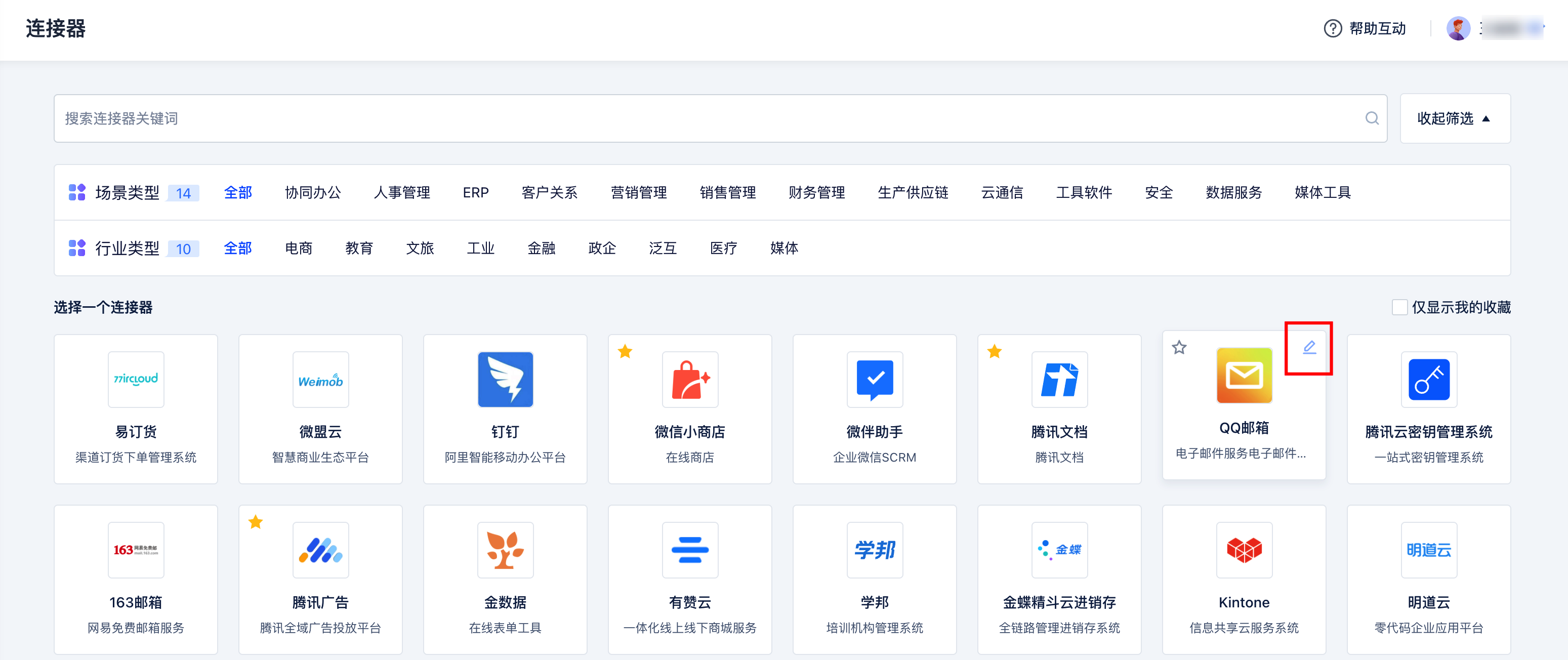Viewport: 1568px width, 660px height.
Task: Click the 易订货 card title text
Action: (136, 432)
